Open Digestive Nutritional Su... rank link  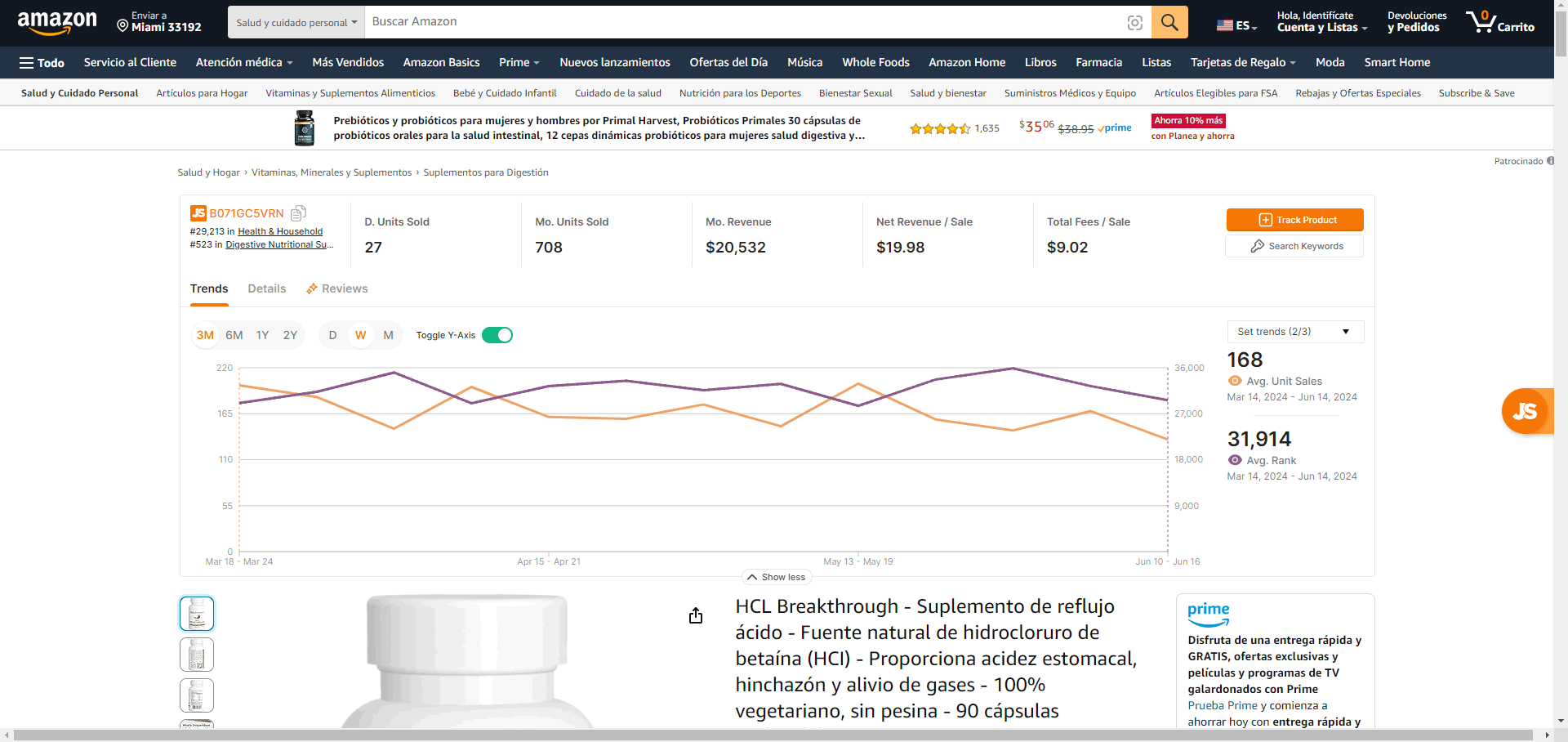point(279,245)
